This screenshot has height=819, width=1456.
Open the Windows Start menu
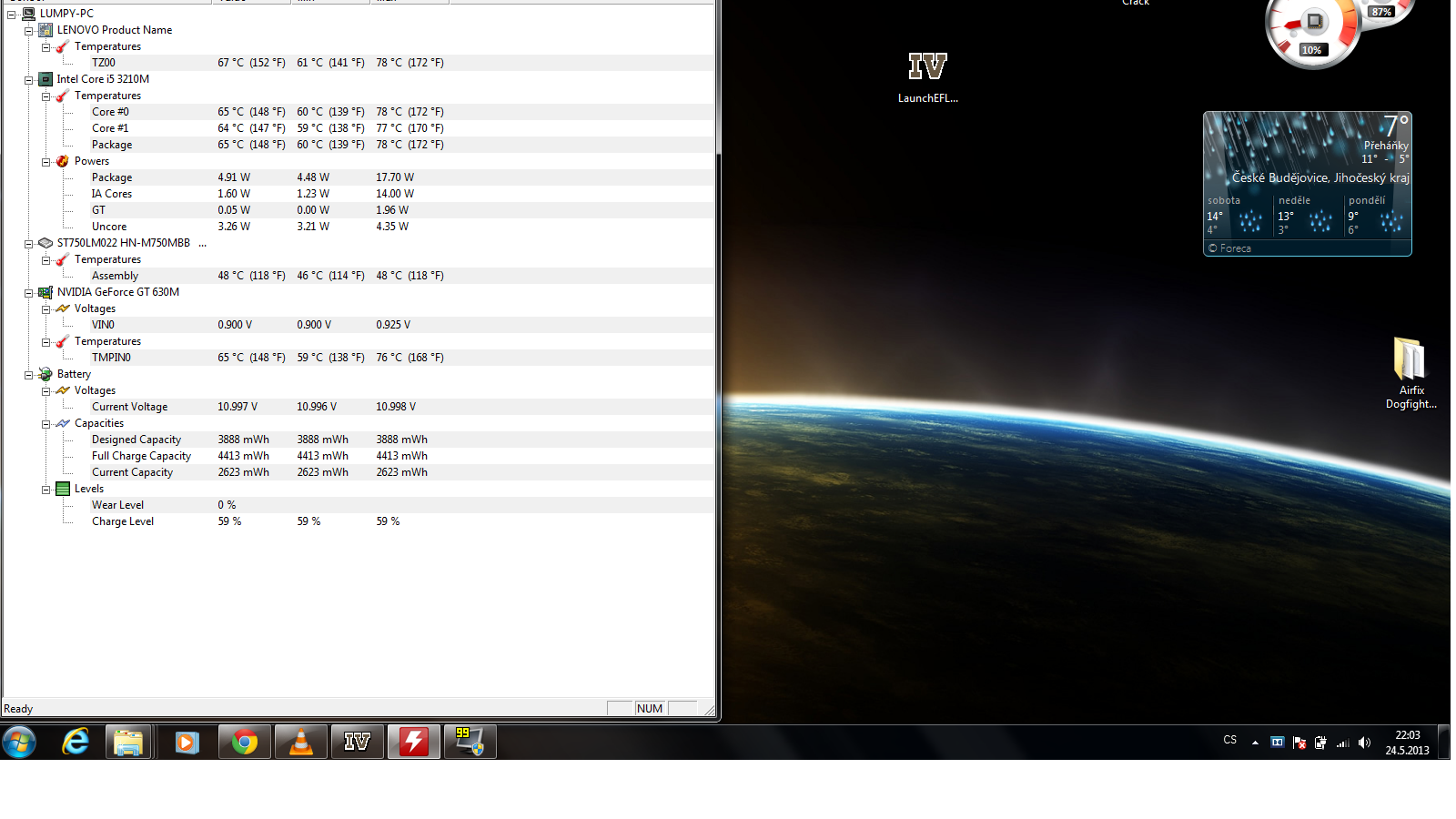pos(19,742)
